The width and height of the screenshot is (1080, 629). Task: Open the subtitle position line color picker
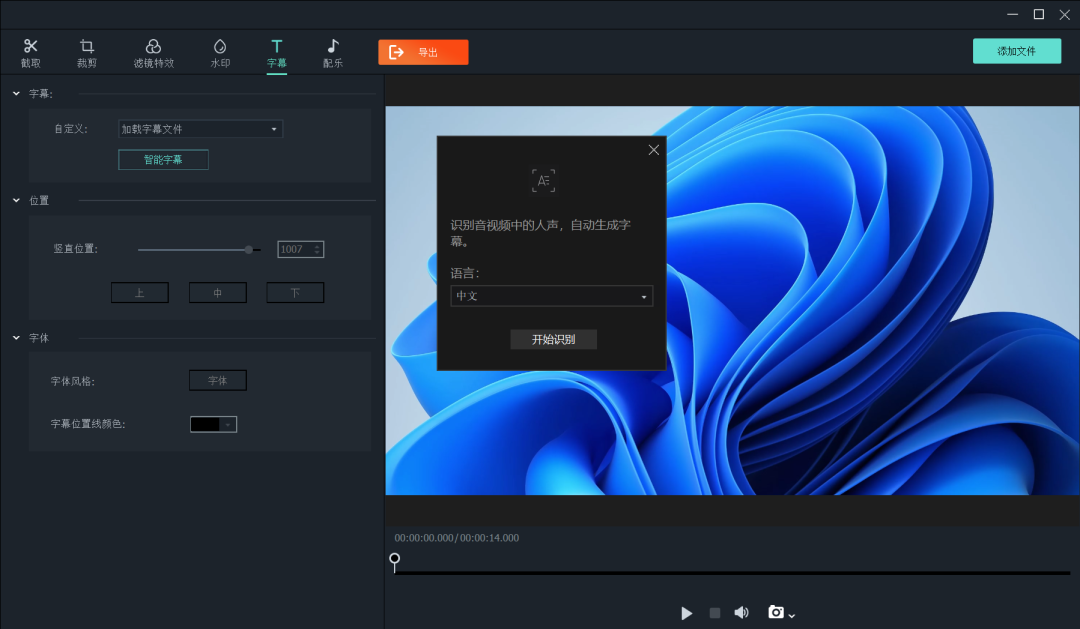214,424
